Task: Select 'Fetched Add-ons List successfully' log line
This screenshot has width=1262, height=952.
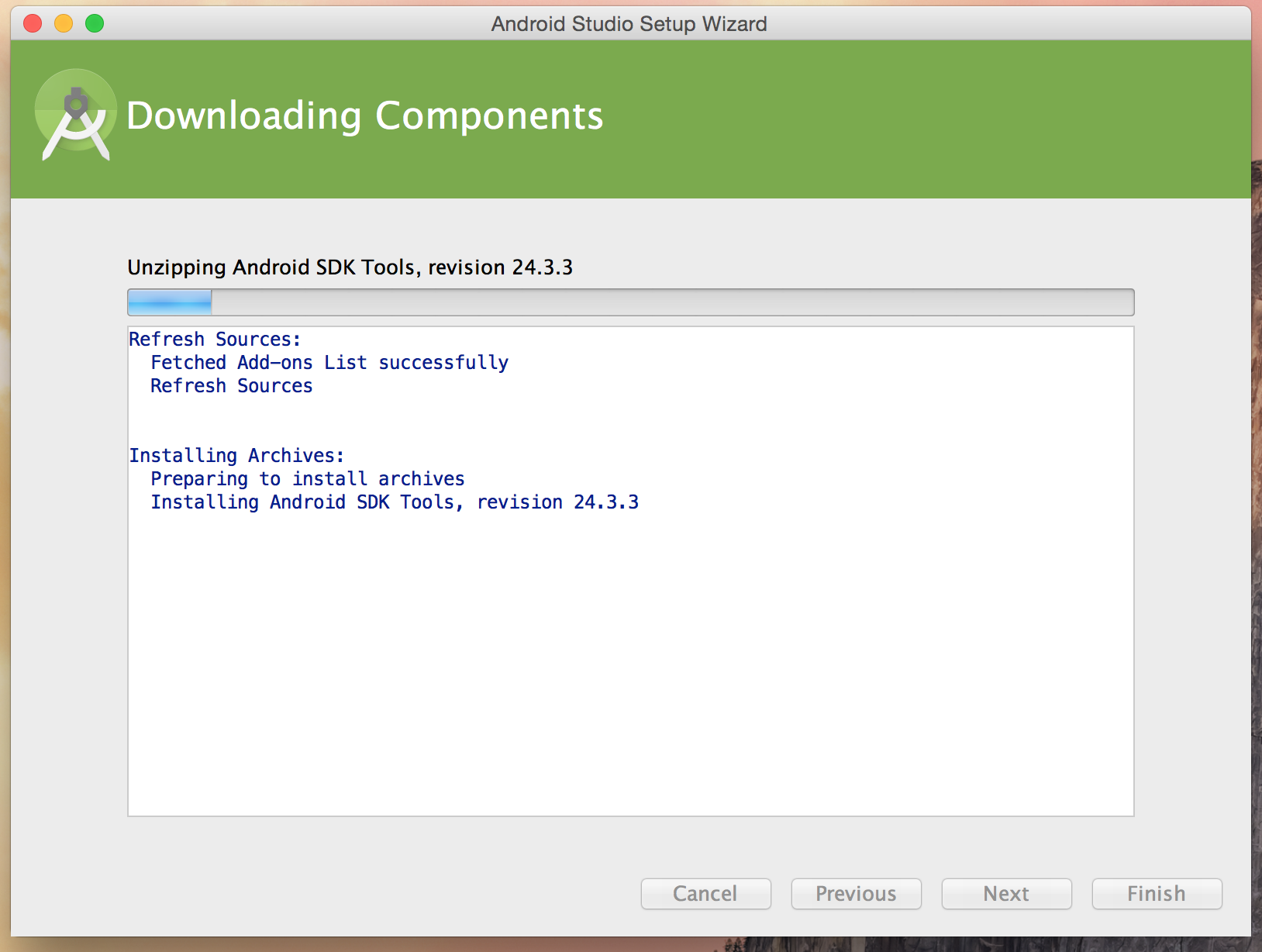Action: tap(329, 363)
